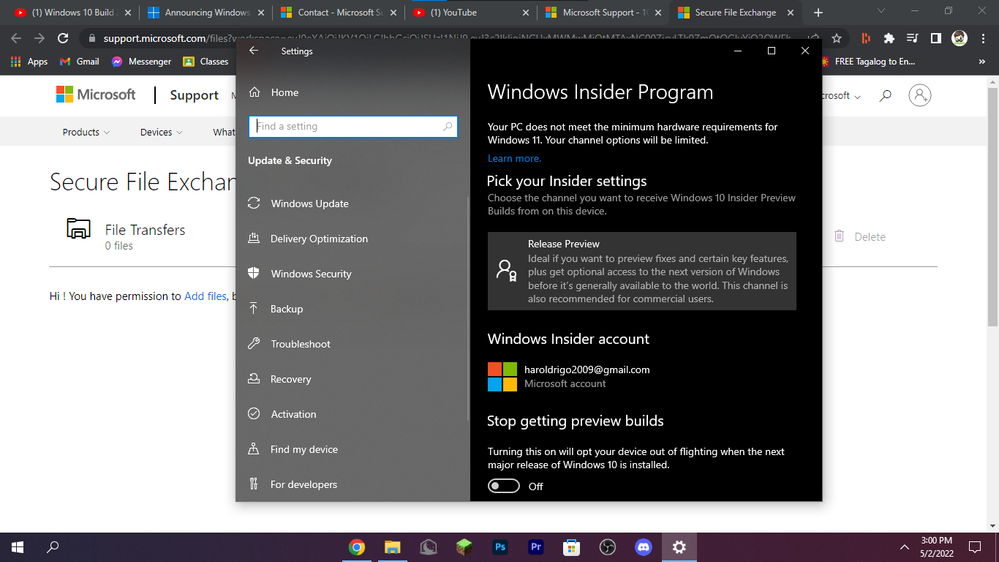
Task: Click the Find a setting search box
Action: click(353, 126)
